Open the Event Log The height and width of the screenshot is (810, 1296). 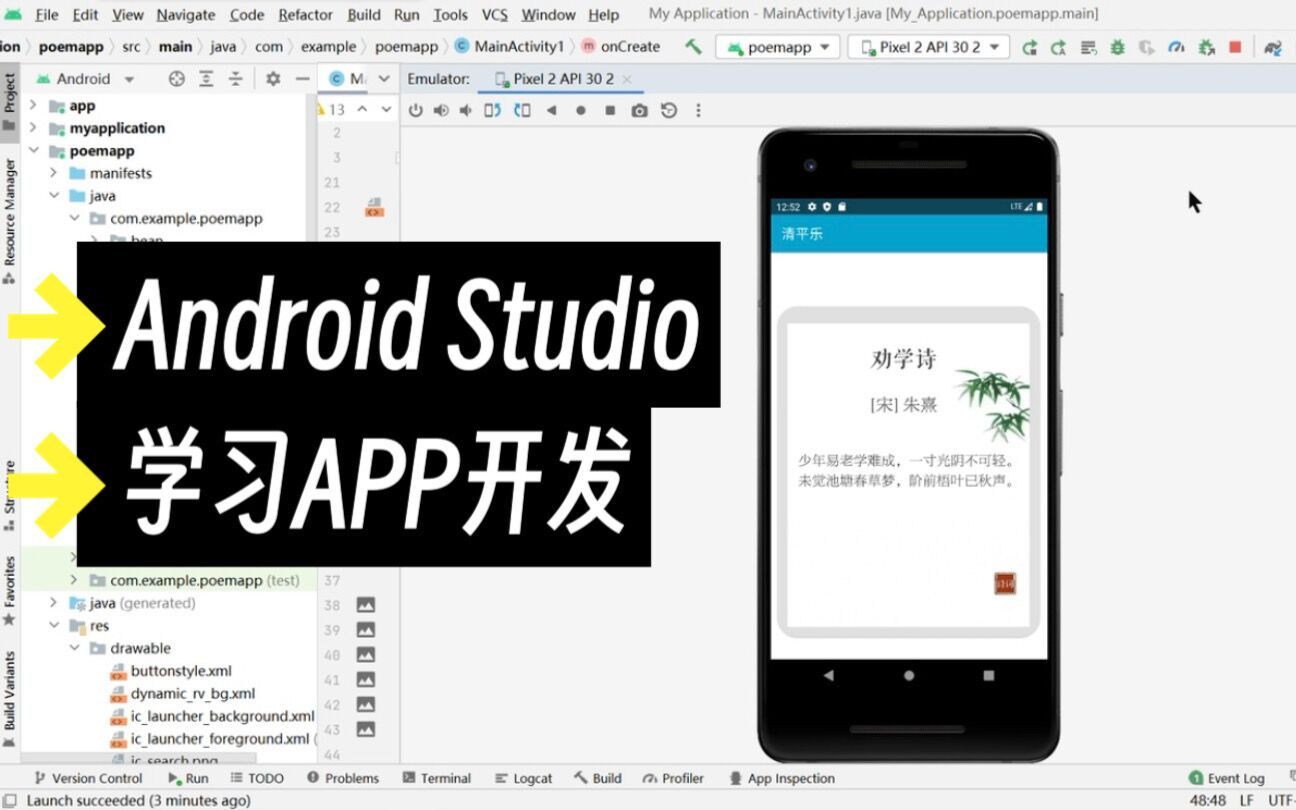1227,778
